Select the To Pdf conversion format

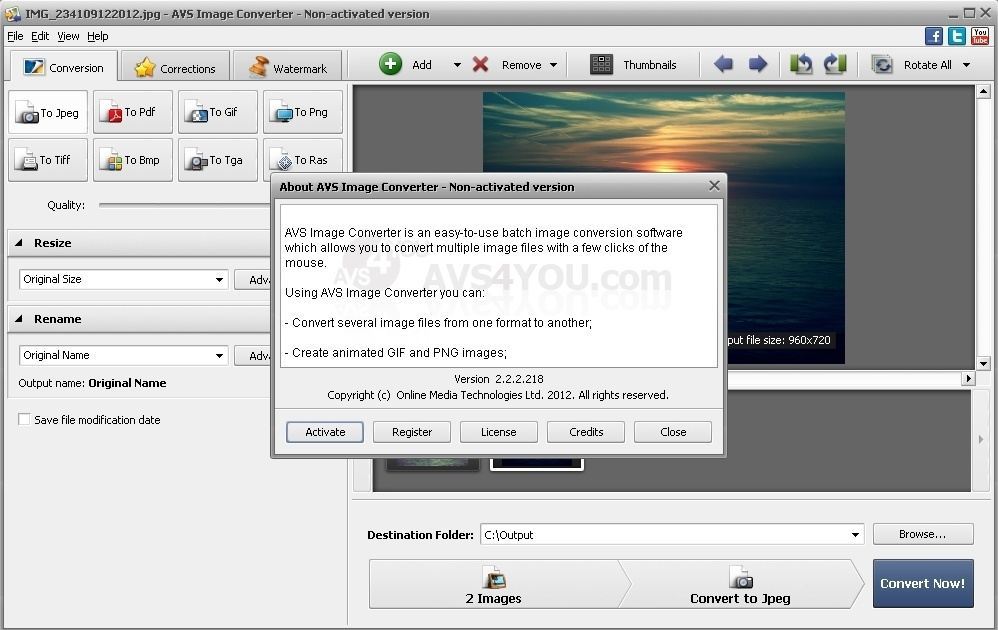click(x=132, y=112)
